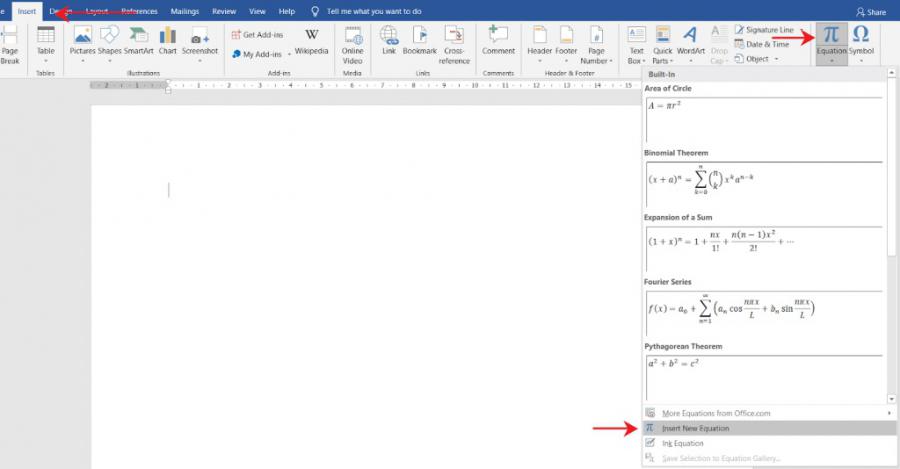Open the References tab
Image resolution: width=900 pixels, height=469 pixels.
(139, 11)
